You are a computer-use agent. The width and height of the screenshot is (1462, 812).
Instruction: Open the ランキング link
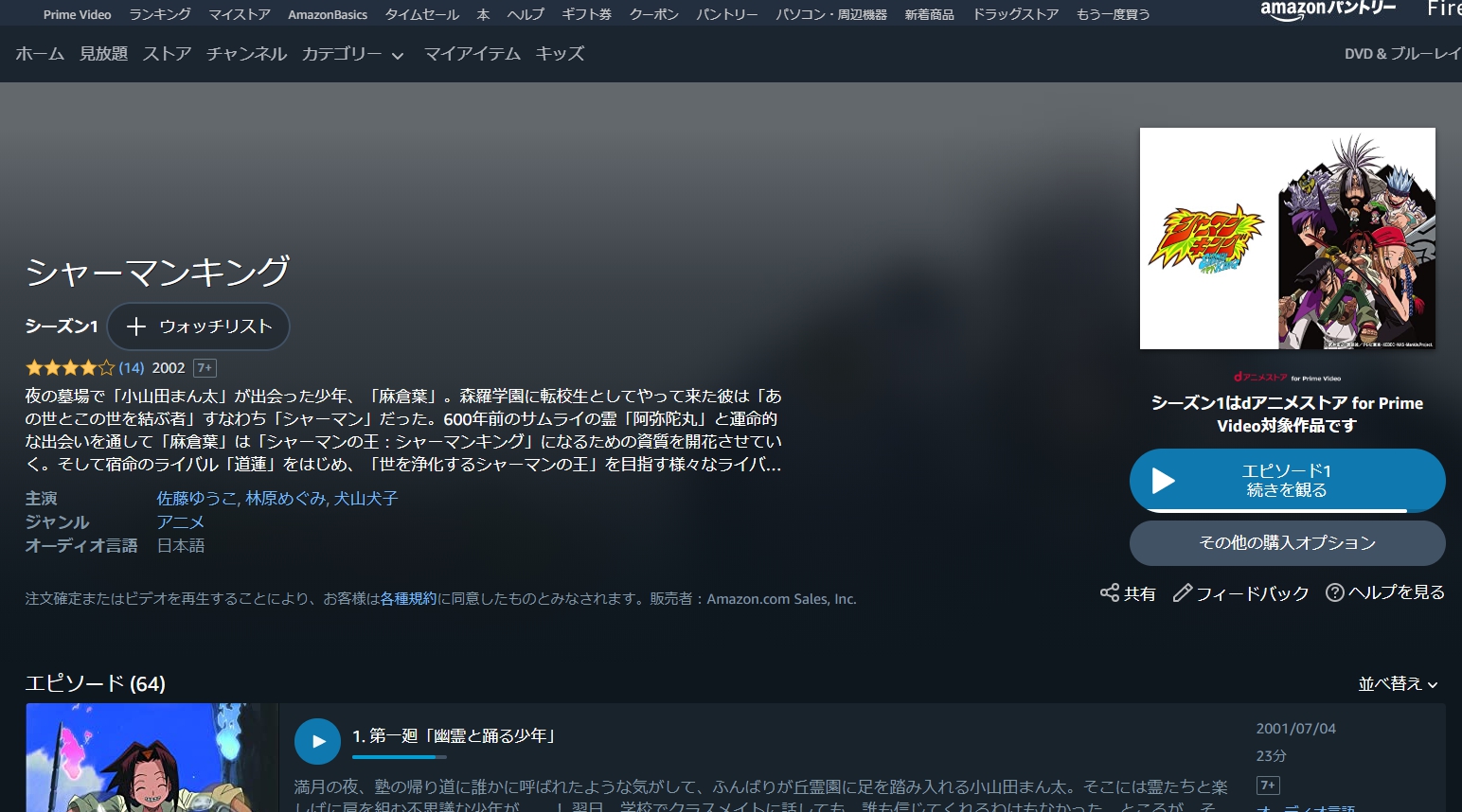coord(160,14)
